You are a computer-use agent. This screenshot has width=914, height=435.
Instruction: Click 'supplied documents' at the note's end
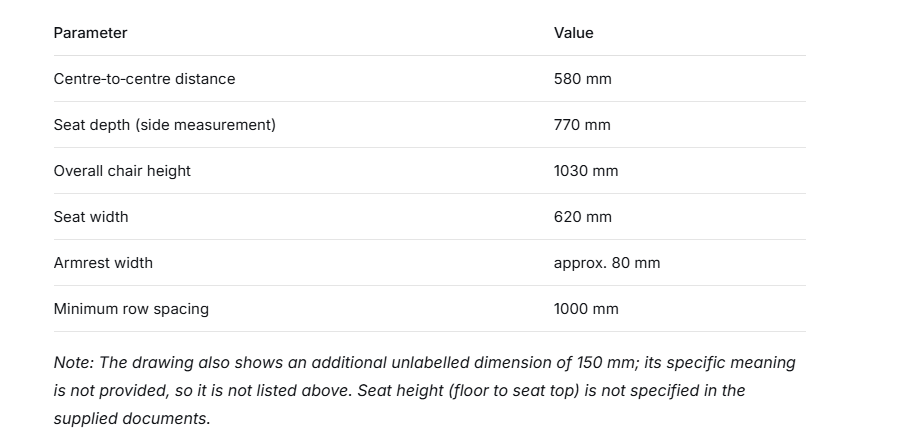pos(130,419)
